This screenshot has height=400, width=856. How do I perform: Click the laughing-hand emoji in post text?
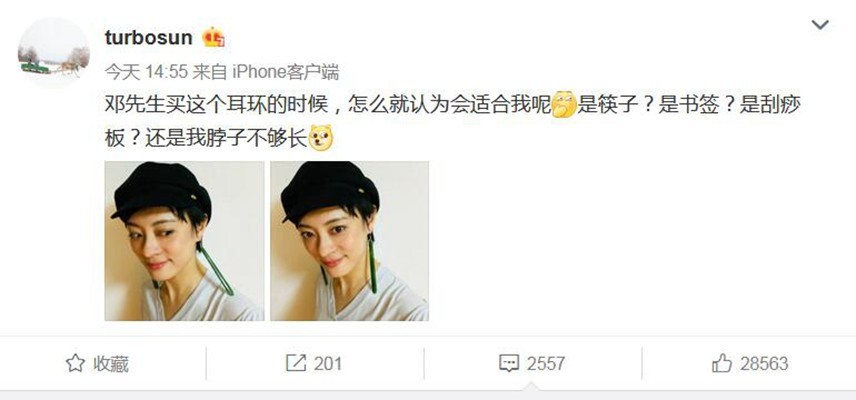[564, 105]
